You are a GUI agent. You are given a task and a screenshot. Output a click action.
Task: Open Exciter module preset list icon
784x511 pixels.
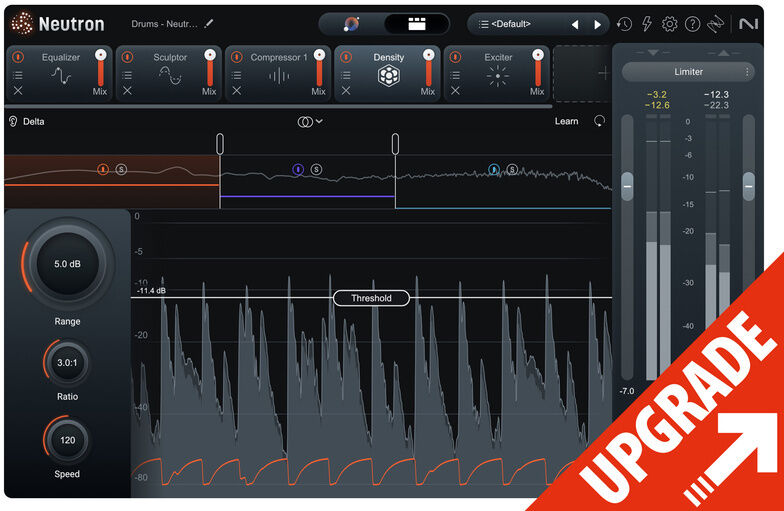point(455,76)
